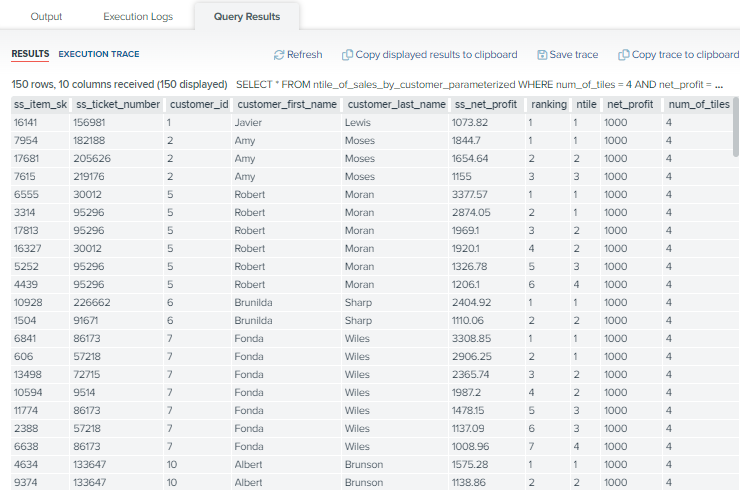Select net profit value 1073.82

point(486,123)
